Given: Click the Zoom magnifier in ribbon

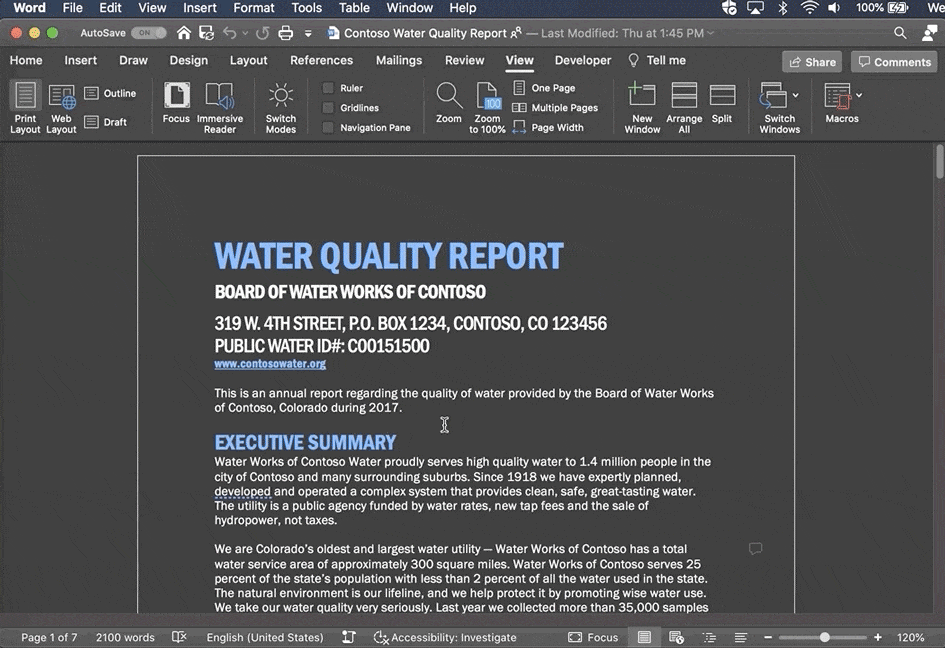Looking at the screenshot, I should coord(449,97).
